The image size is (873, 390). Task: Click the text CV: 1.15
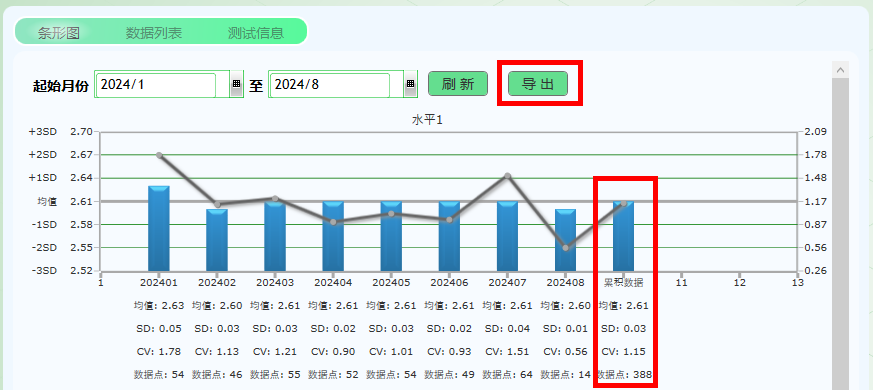tap(624, 352)
